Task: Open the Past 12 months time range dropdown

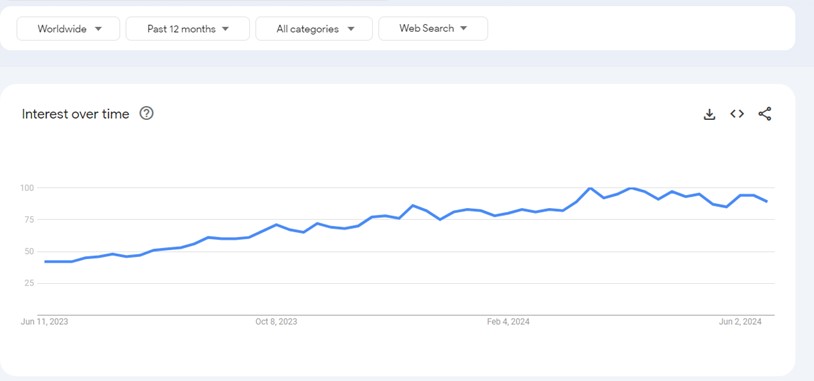Action: coord(187,29)
